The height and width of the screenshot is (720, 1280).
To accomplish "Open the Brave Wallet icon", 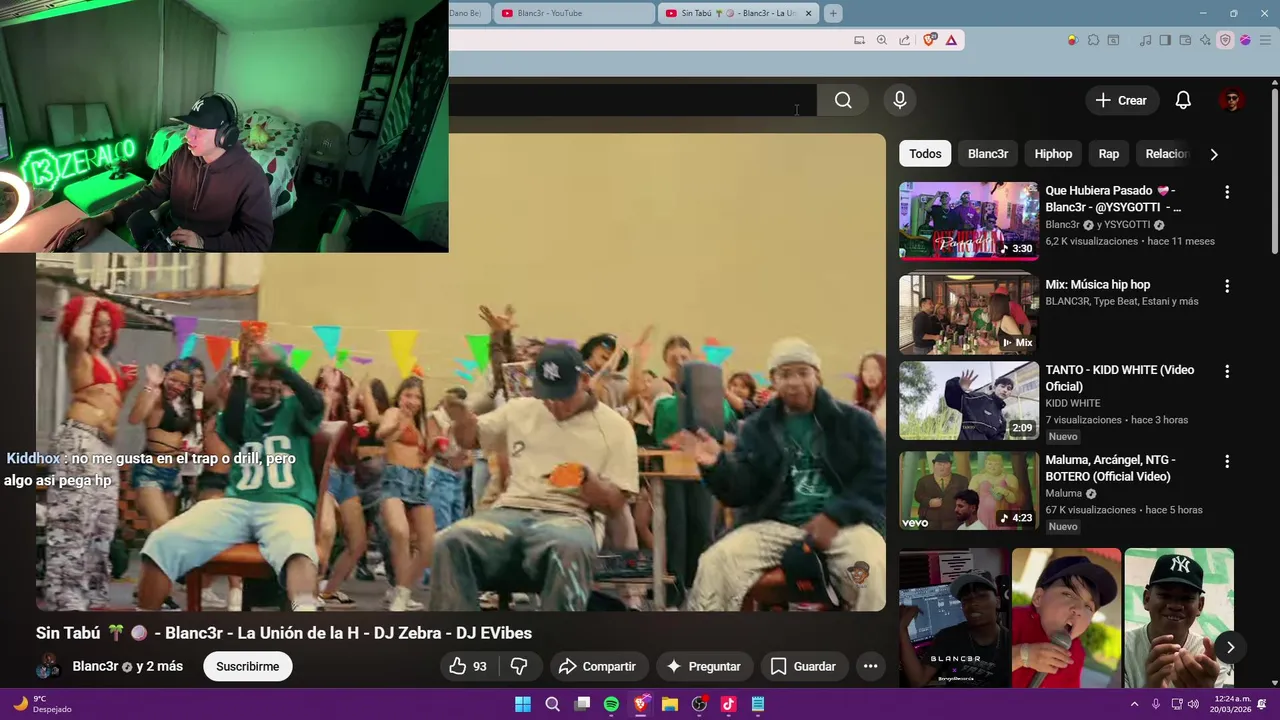I will tap(1185, 40).
